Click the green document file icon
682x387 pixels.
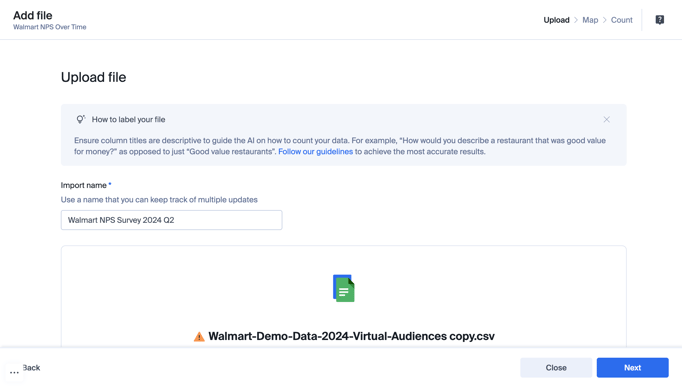pyautogui.click(x=344, y=288)
